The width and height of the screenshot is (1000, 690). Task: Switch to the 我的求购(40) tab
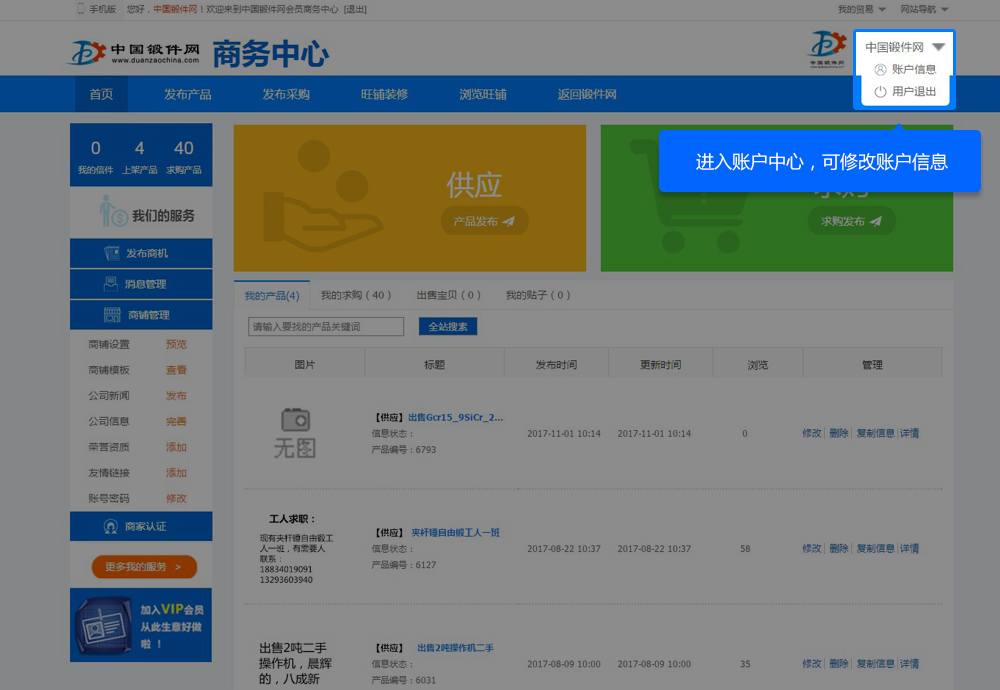pyautogui.click(x=355, y=296)
